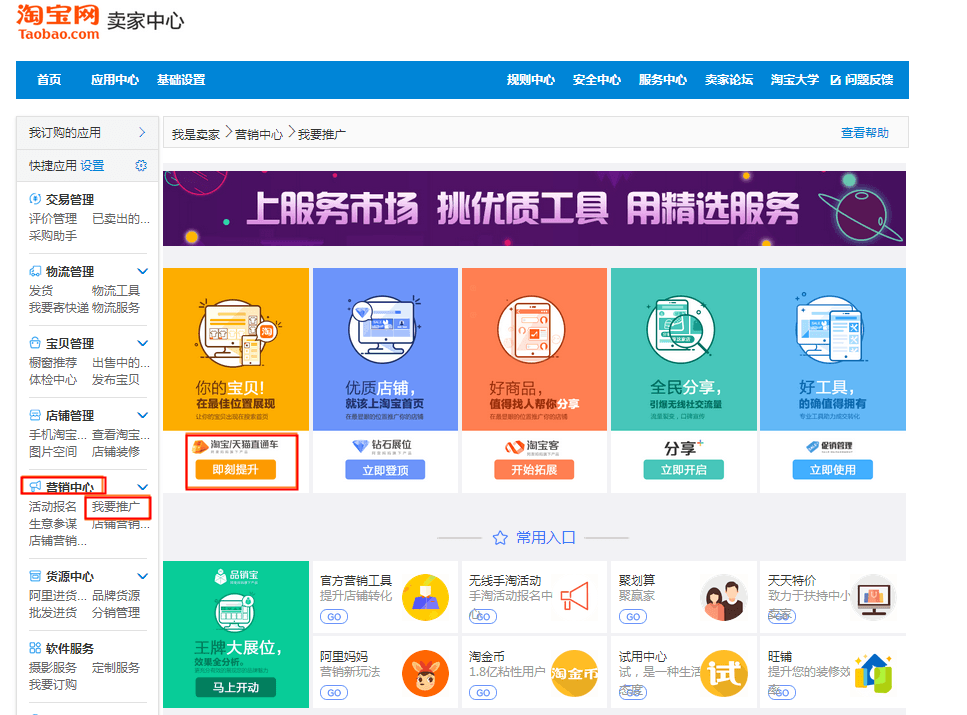Image resolution: width=967 pixels, height=715 pixels.
Task: Click the 营销中心 breadcrumb
Action: coord(259,134)
